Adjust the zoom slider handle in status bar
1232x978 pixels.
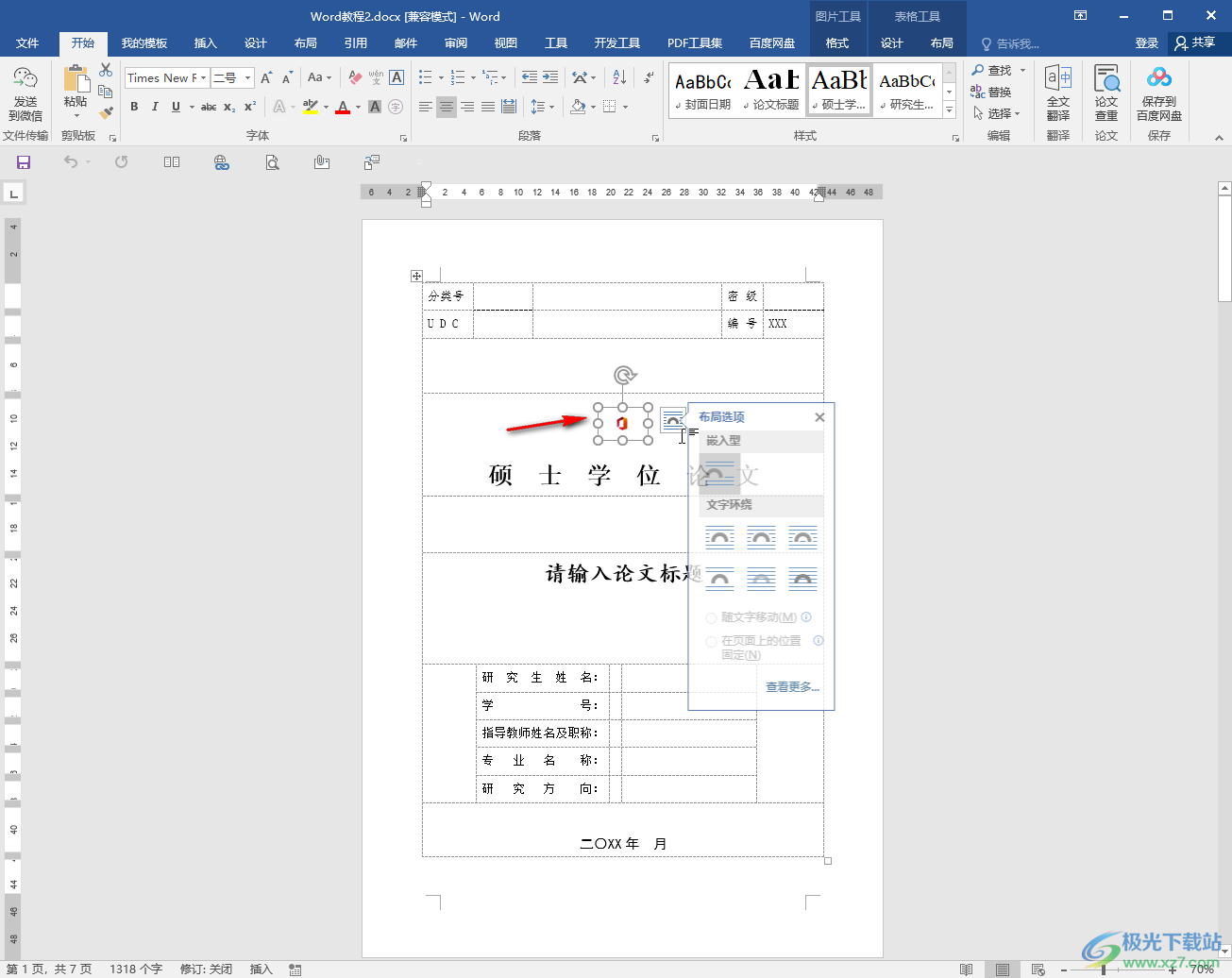(x=1104, y=970)
